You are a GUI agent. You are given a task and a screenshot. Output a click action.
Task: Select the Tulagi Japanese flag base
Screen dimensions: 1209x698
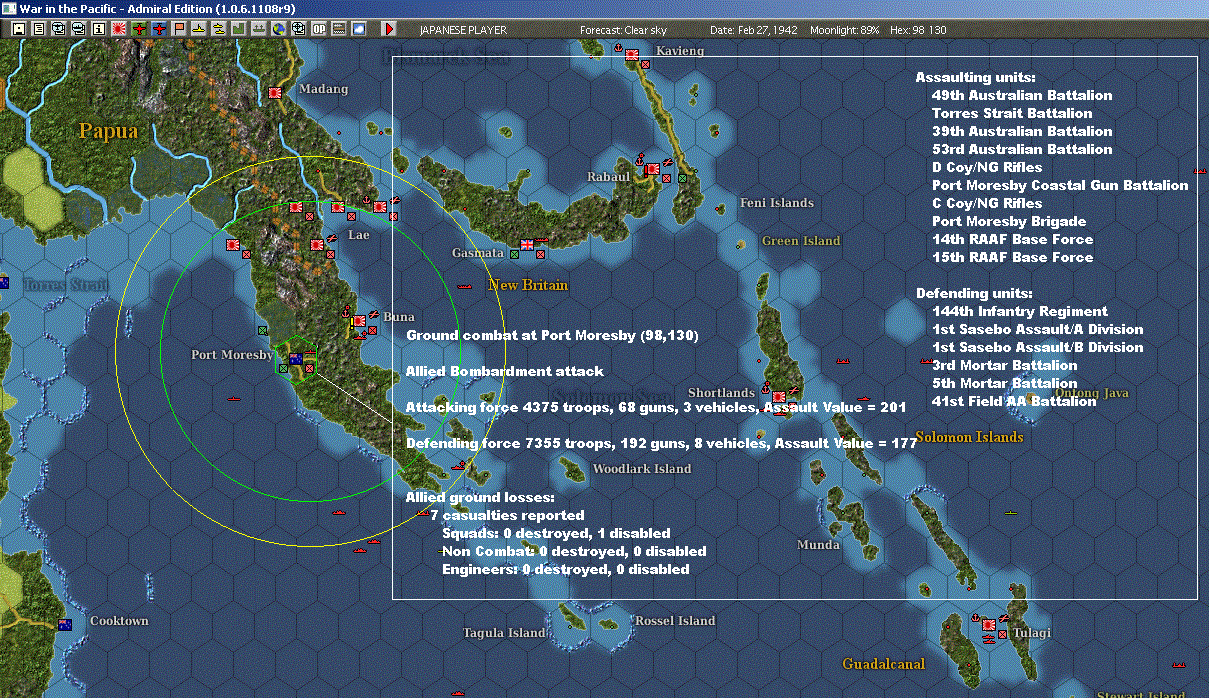point(989,624)
